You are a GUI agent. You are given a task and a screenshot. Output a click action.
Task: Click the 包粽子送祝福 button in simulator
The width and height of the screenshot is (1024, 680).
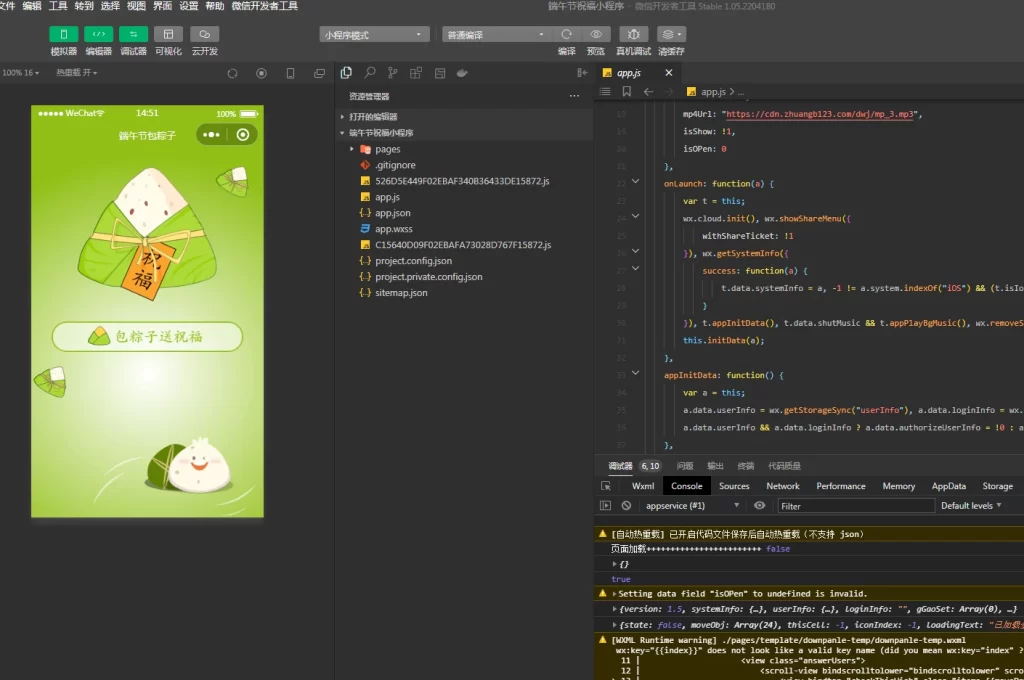(147, 337)
